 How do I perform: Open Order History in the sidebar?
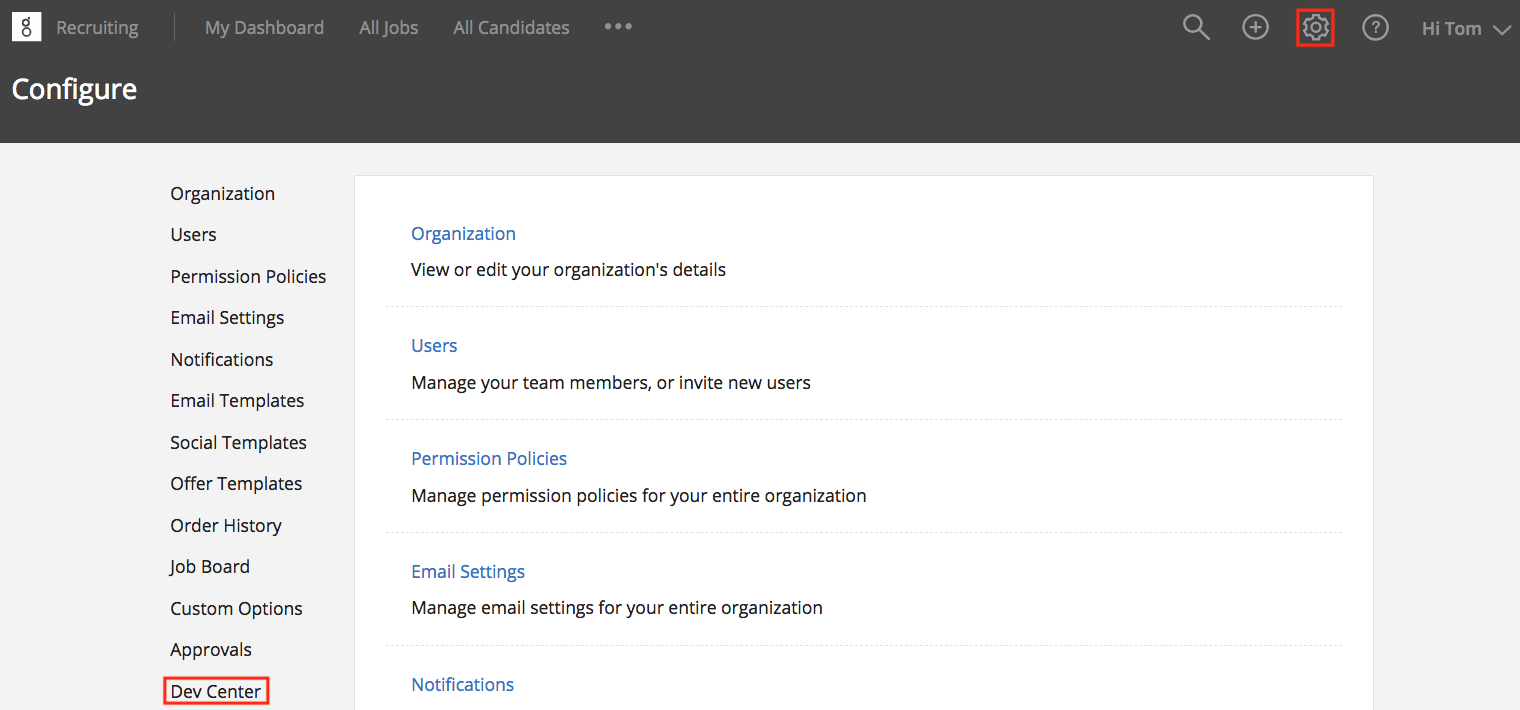pyautogui.click(x=226, y=525)
